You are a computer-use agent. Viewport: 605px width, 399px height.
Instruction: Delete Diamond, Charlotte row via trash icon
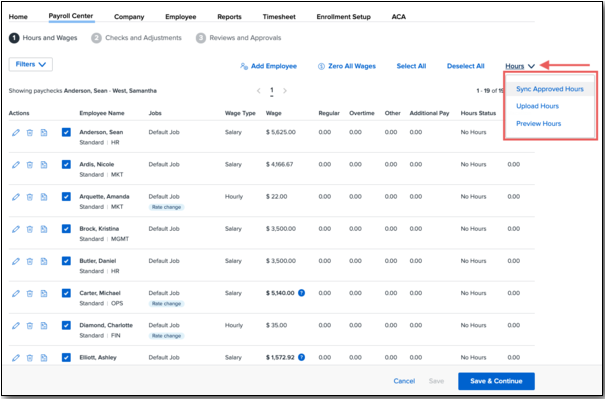pos(29,326)
